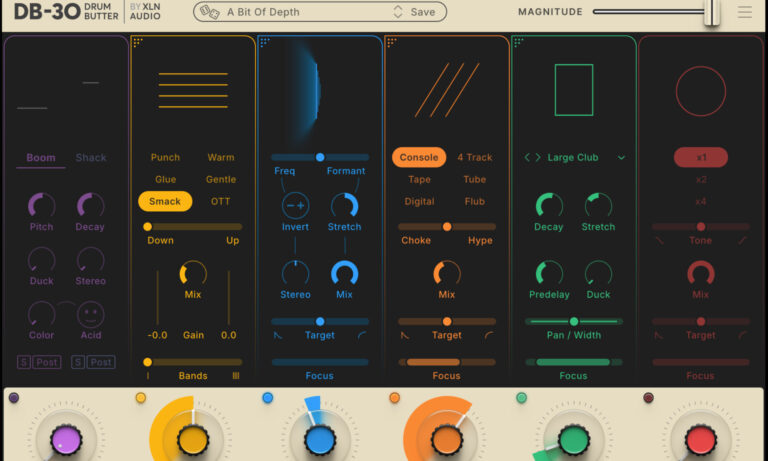This screenshot has height=461, width=768.
Task: Select the Flub saturation type
Action: (x=475, y=201)
